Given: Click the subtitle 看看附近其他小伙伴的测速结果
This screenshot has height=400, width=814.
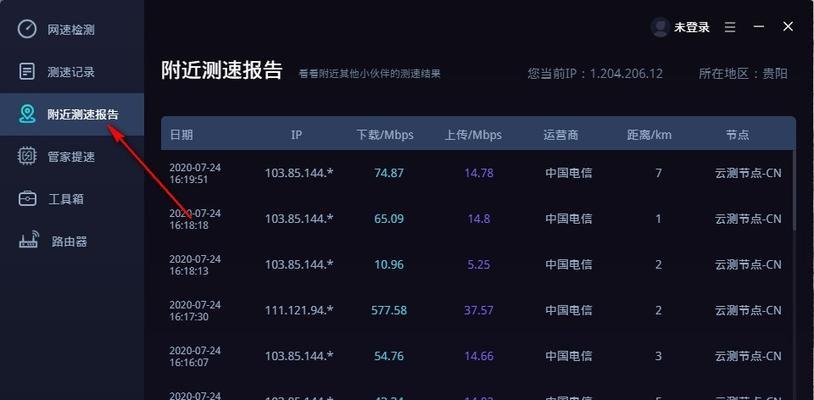Looking at the screenshot, I should pyautogui.click(x=370, y=74).
